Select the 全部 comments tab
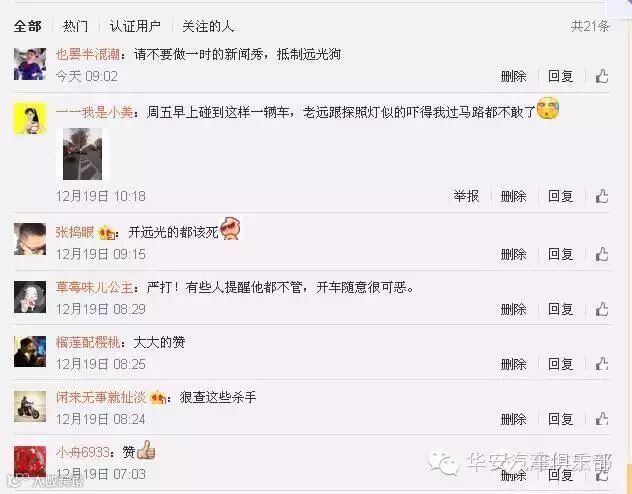Image resolution: width=632 pixels, height=494 pixels. (27, 27)
